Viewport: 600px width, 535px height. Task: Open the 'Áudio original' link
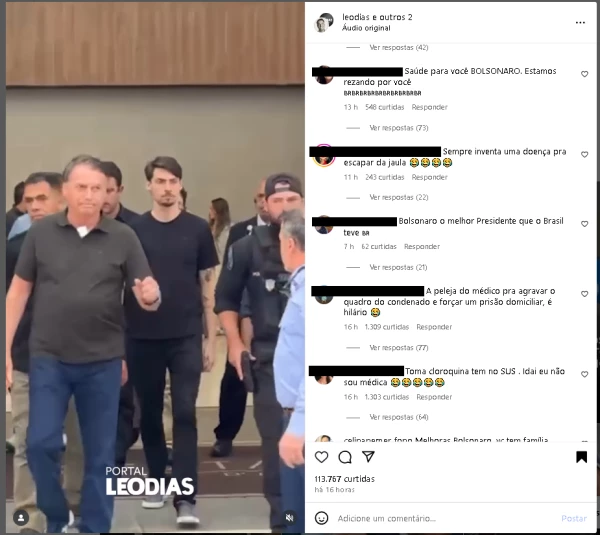click(366, 28)
